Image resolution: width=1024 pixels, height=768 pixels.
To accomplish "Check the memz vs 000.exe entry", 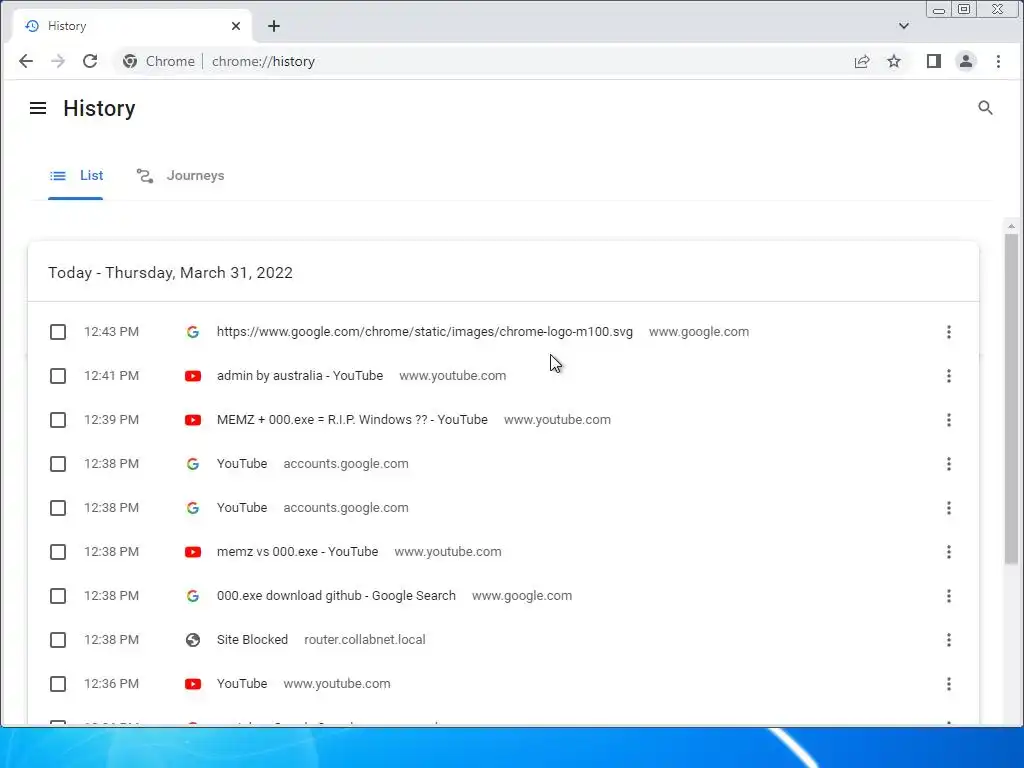I will (58, 552).
